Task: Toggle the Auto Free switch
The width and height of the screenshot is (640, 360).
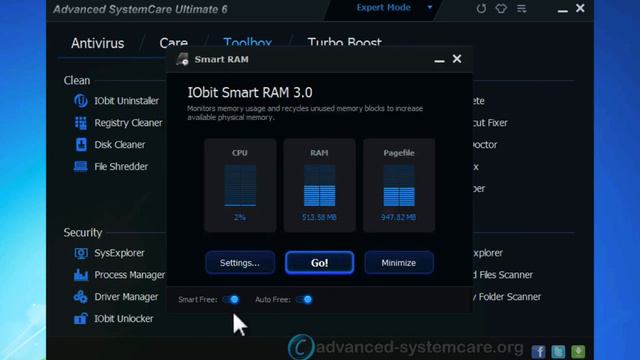Action: (x=304, y=300)
